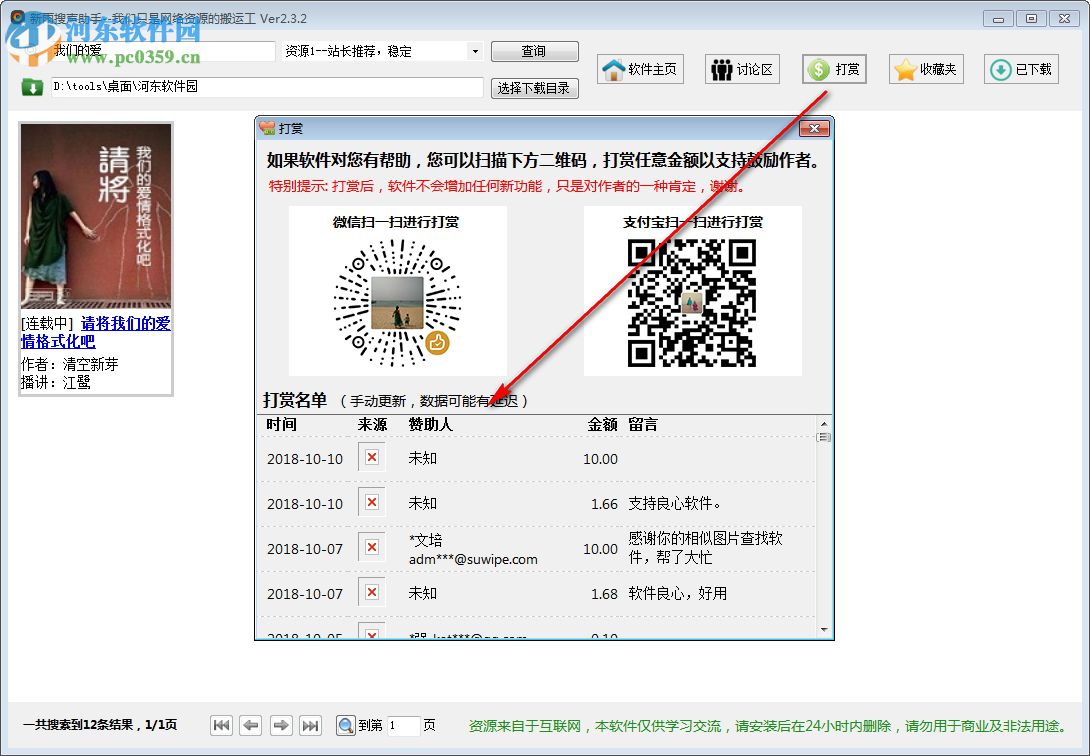
Task: Click the WeChat reward QR code
Action: (398, 303)
